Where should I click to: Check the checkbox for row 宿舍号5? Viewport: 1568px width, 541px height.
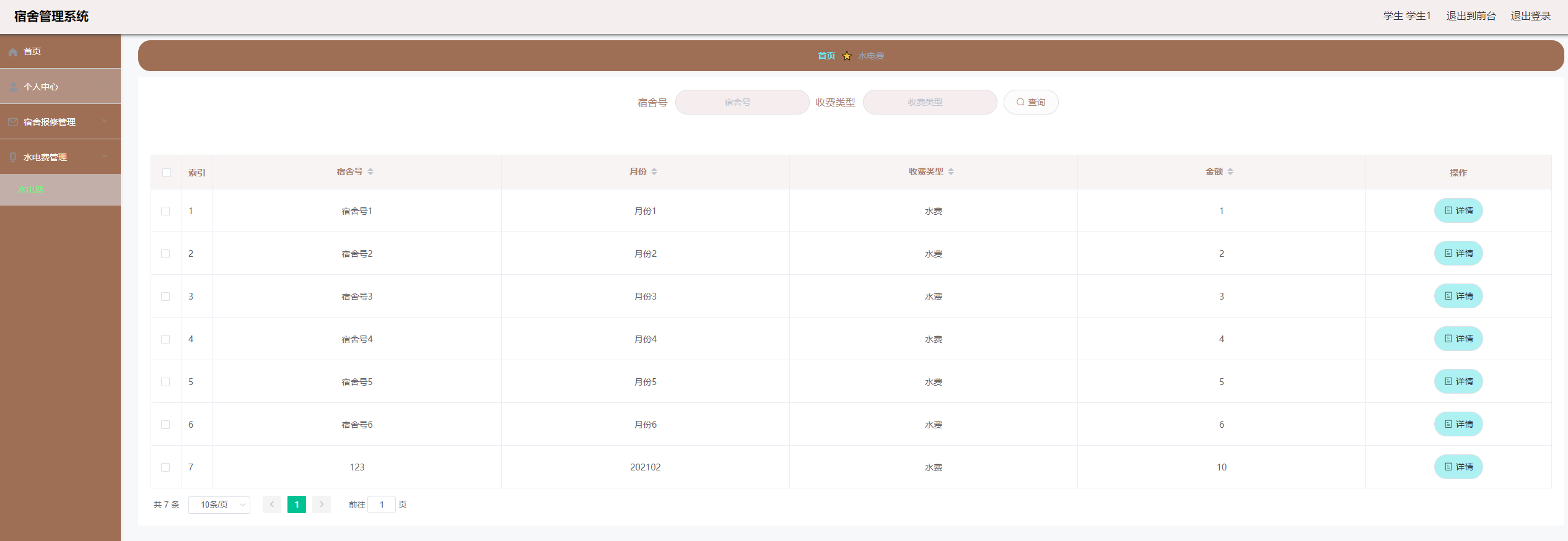click(165, 382)
